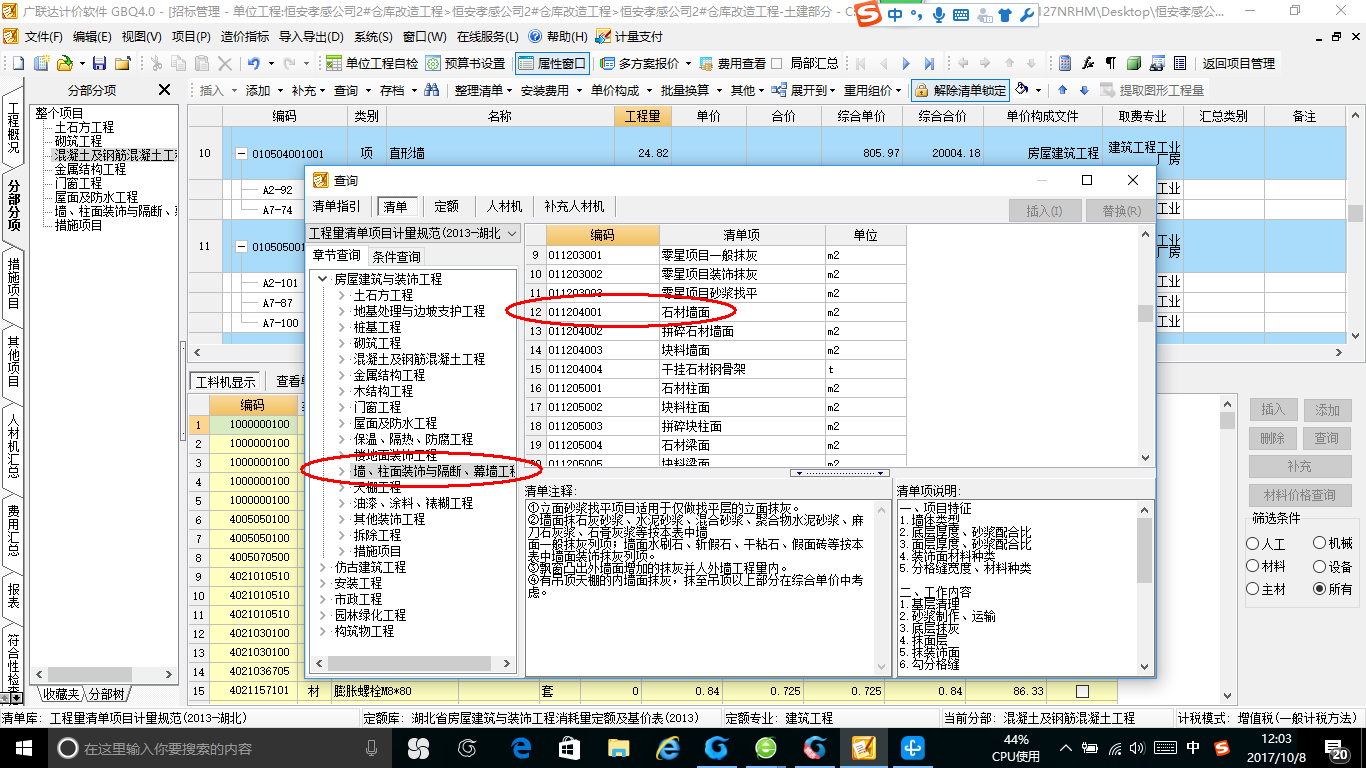The width and height of the screenshot is (1366, 768).
Task: Open the 文件(F) menu
Action: (x=42, y=36)
